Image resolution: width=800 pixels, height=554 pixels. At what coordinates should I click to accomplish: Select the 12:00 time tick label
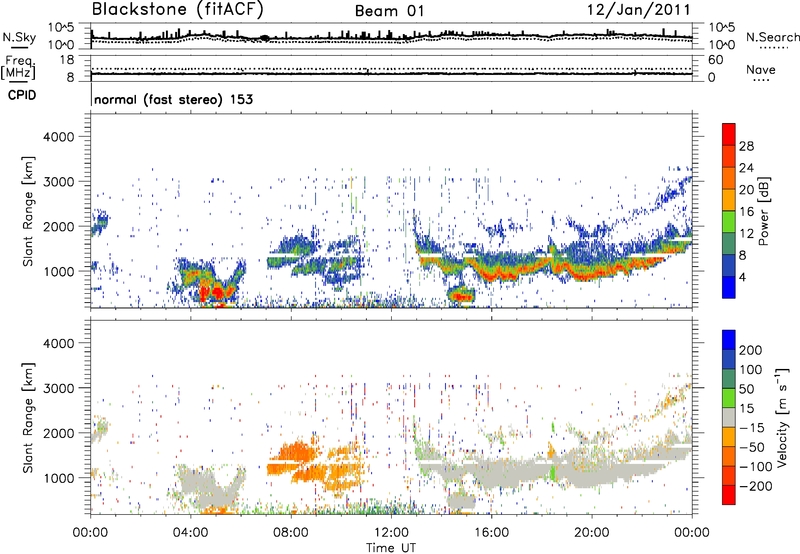coord(391,533)
